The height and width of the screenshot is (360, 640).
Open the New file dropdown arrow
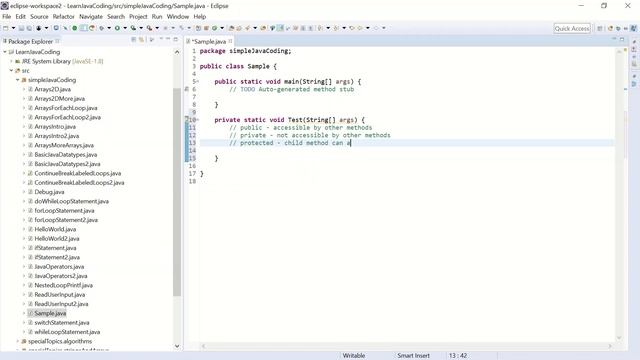[13, 28]
